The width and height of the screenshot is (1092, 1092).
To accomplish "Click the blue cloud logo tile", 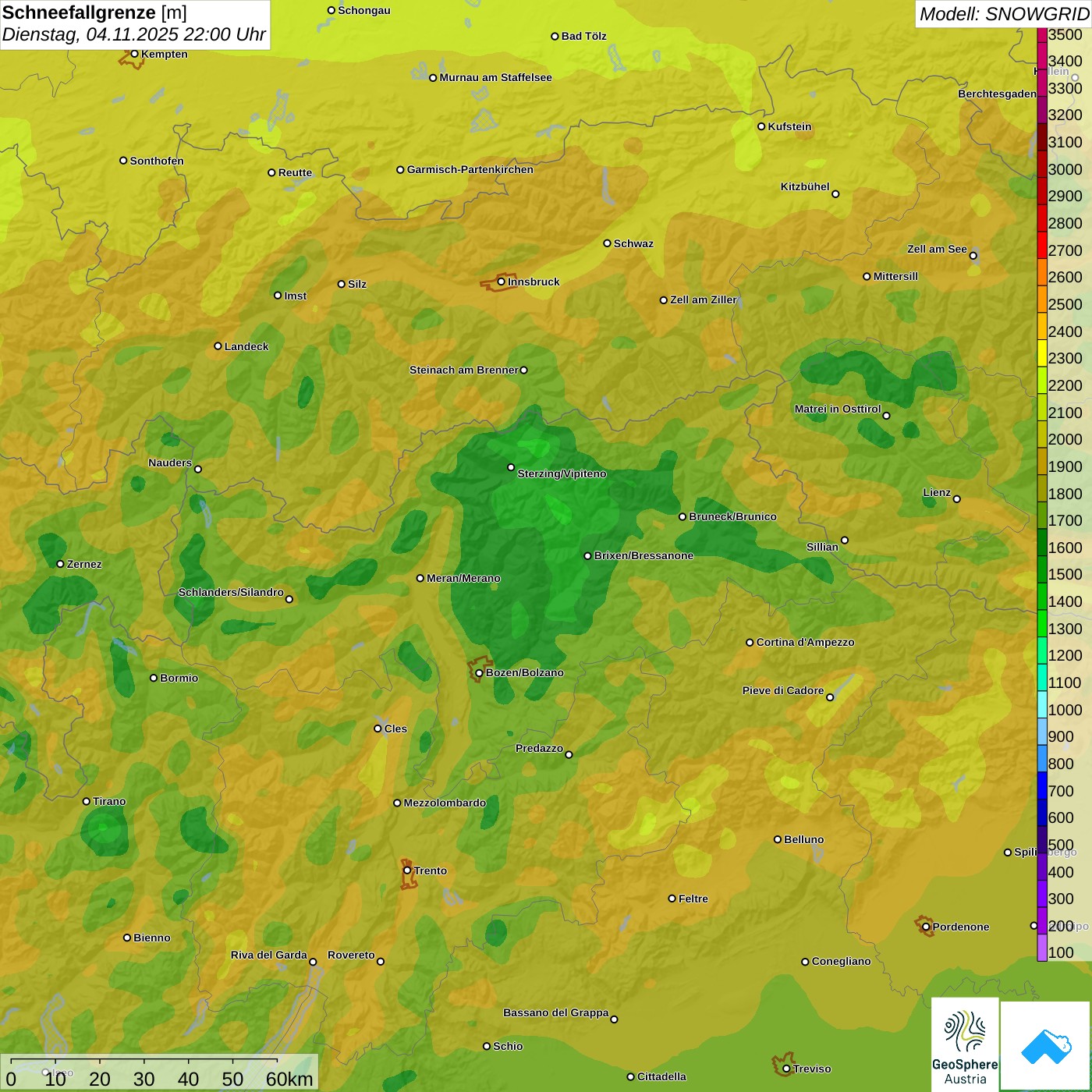I will tap(1045, 1046).
